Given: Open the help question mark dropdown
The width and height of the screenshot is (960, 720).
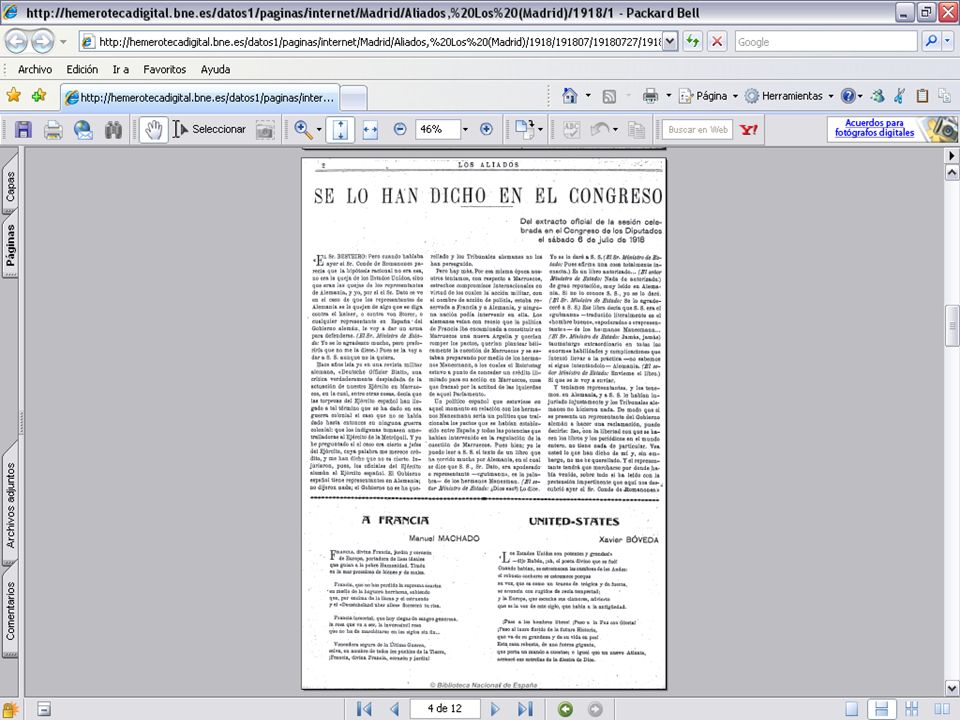Looking at the screenshot, I should point(852,96).
